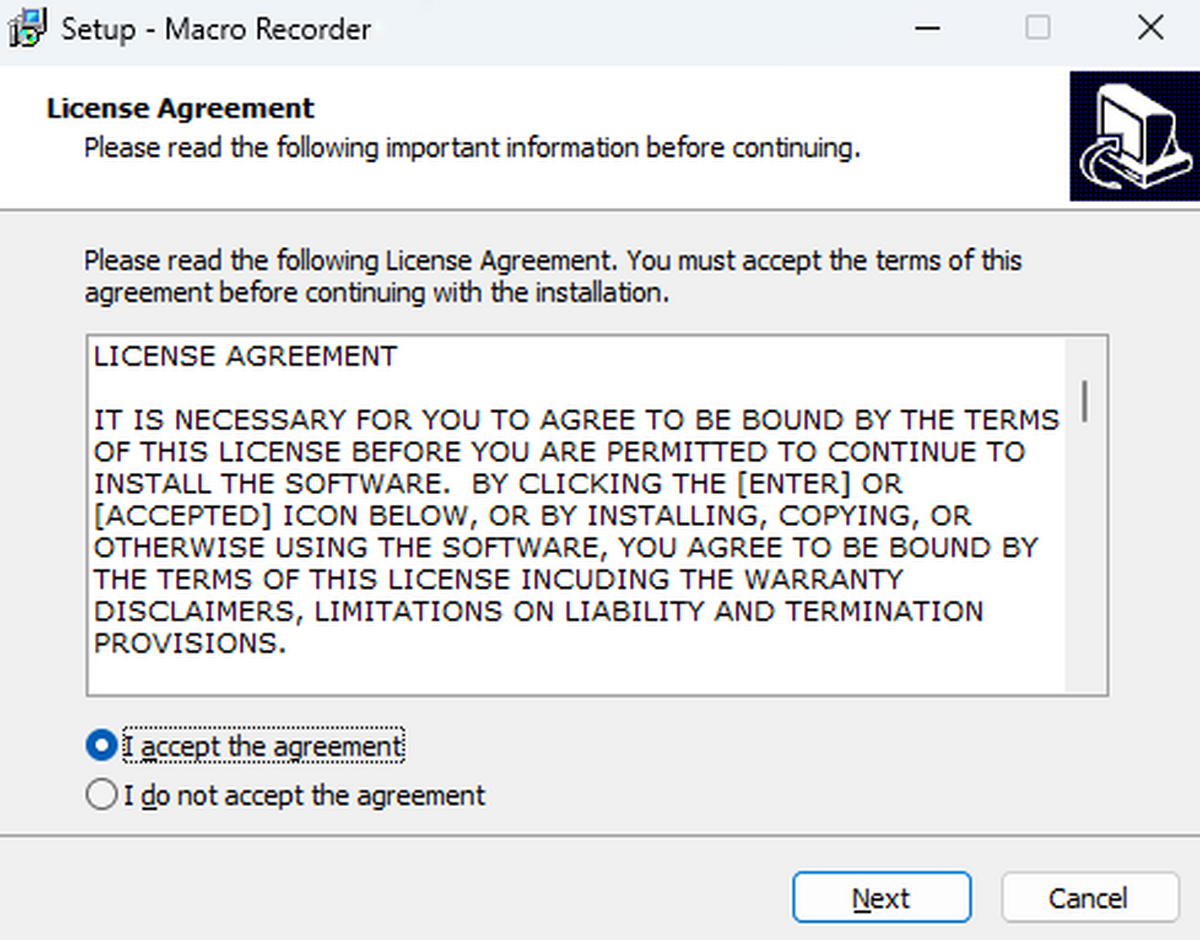Click "Please read the following important information" subtitle
The height and width of the screenshot is (940, 1200).
[x=471, y=149]
